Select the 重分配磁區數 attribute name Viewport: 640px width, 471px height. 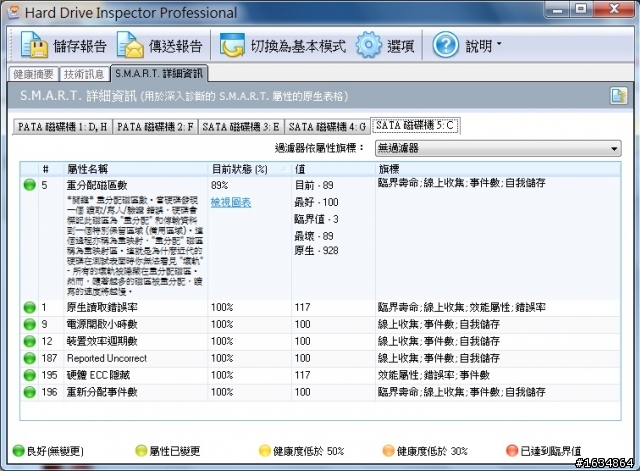97,185
